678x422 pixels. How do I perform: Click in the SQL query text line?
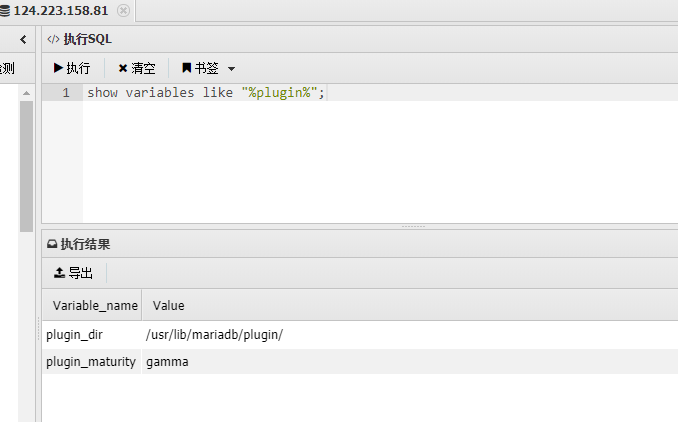(x=206, y=93)
